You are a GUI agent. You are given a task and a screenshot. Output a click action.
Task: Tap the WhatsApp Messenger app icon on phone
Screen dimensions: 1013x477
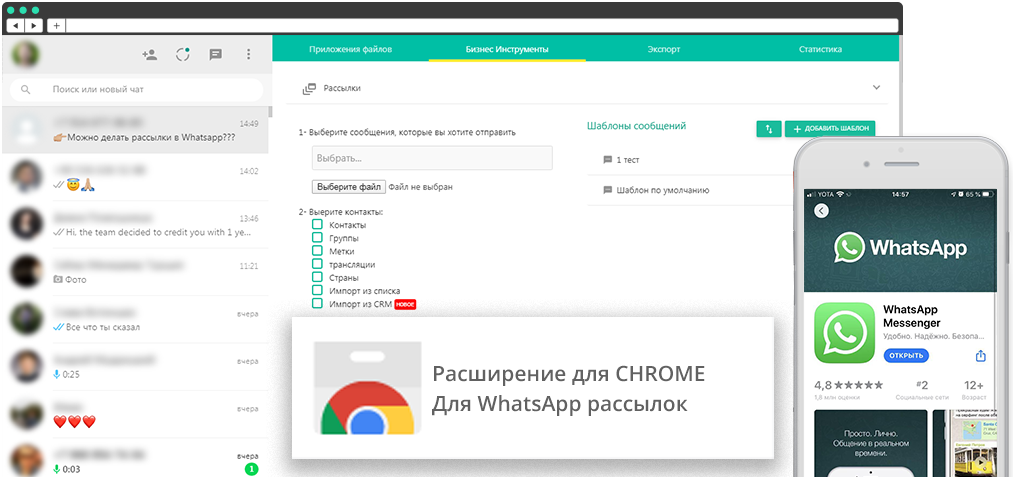844,333
